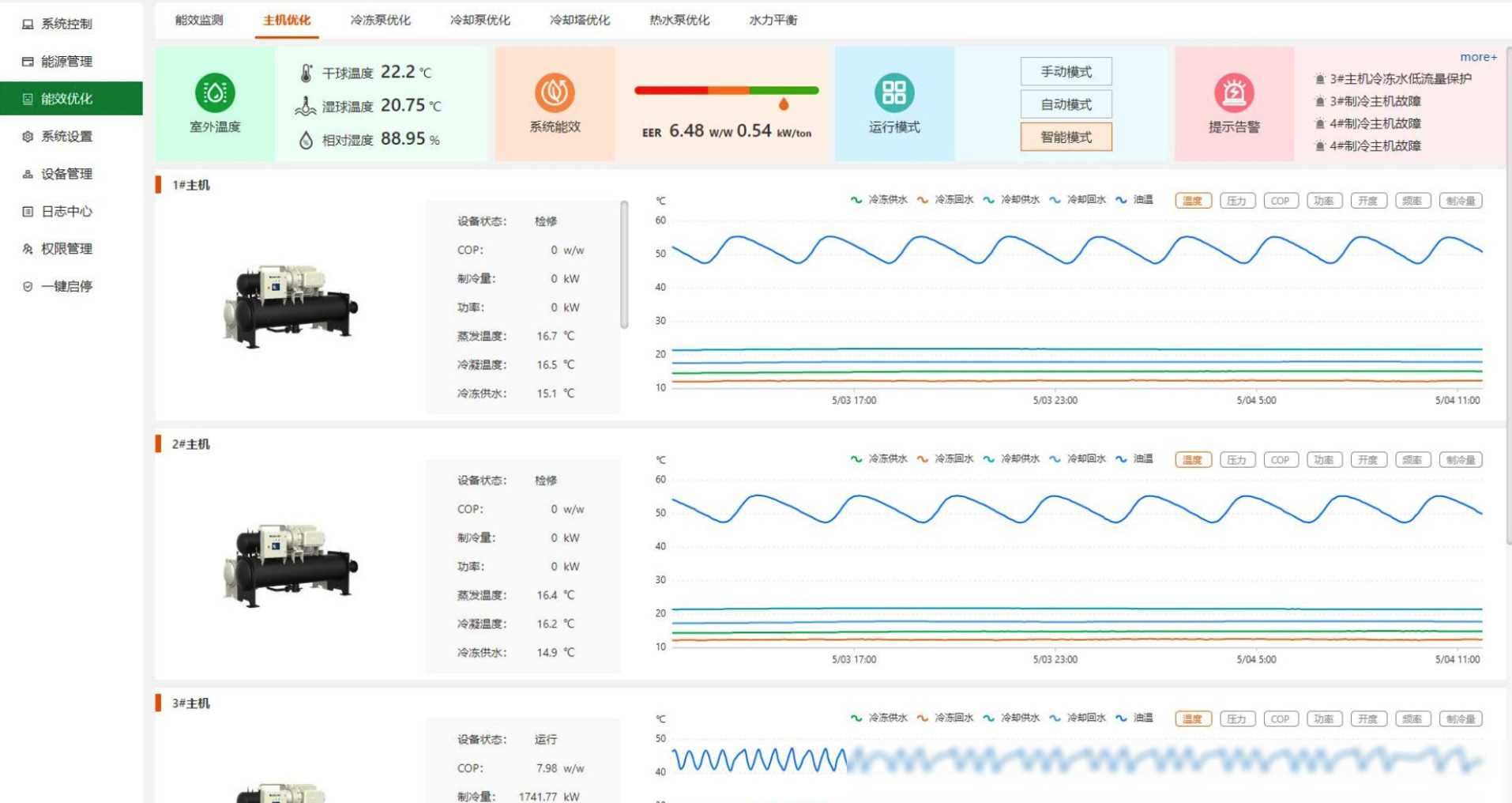
Task: Click the 系统能效 orange icon
Action: pyautogui.click(x=555, y=92)
